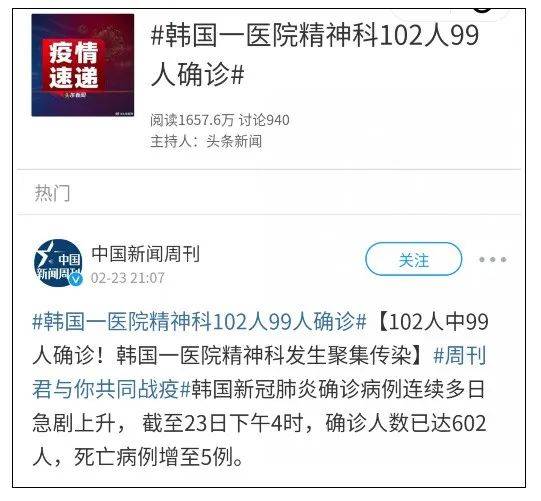
Task: View the 阅读1657.6万 read count
Action: (192, 120)
